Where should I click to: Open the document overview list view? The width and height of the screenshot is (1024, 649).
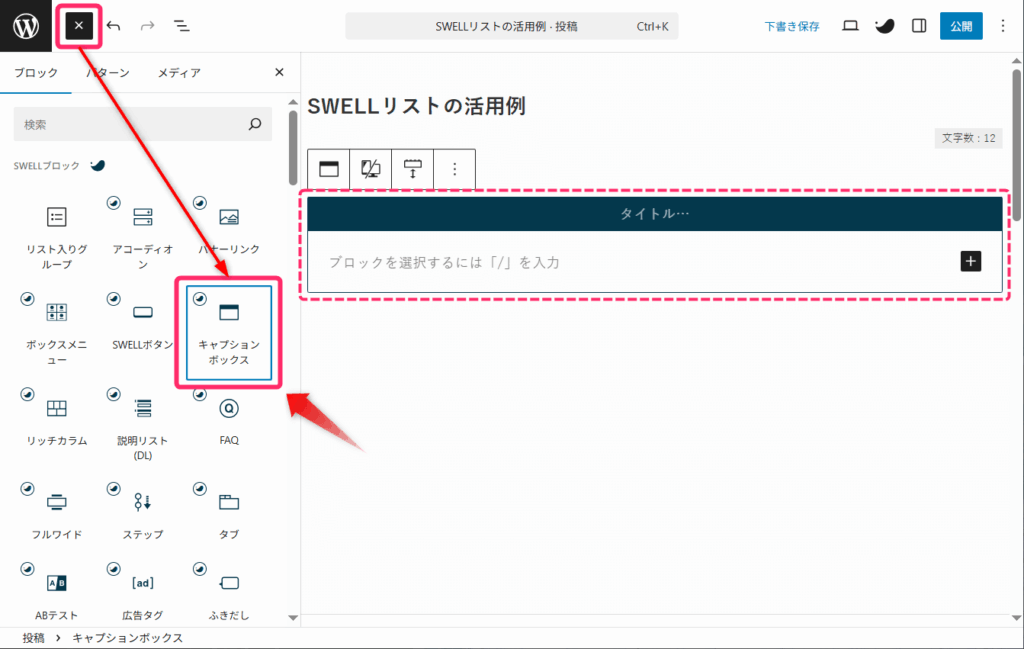click(x=182, y=26)
